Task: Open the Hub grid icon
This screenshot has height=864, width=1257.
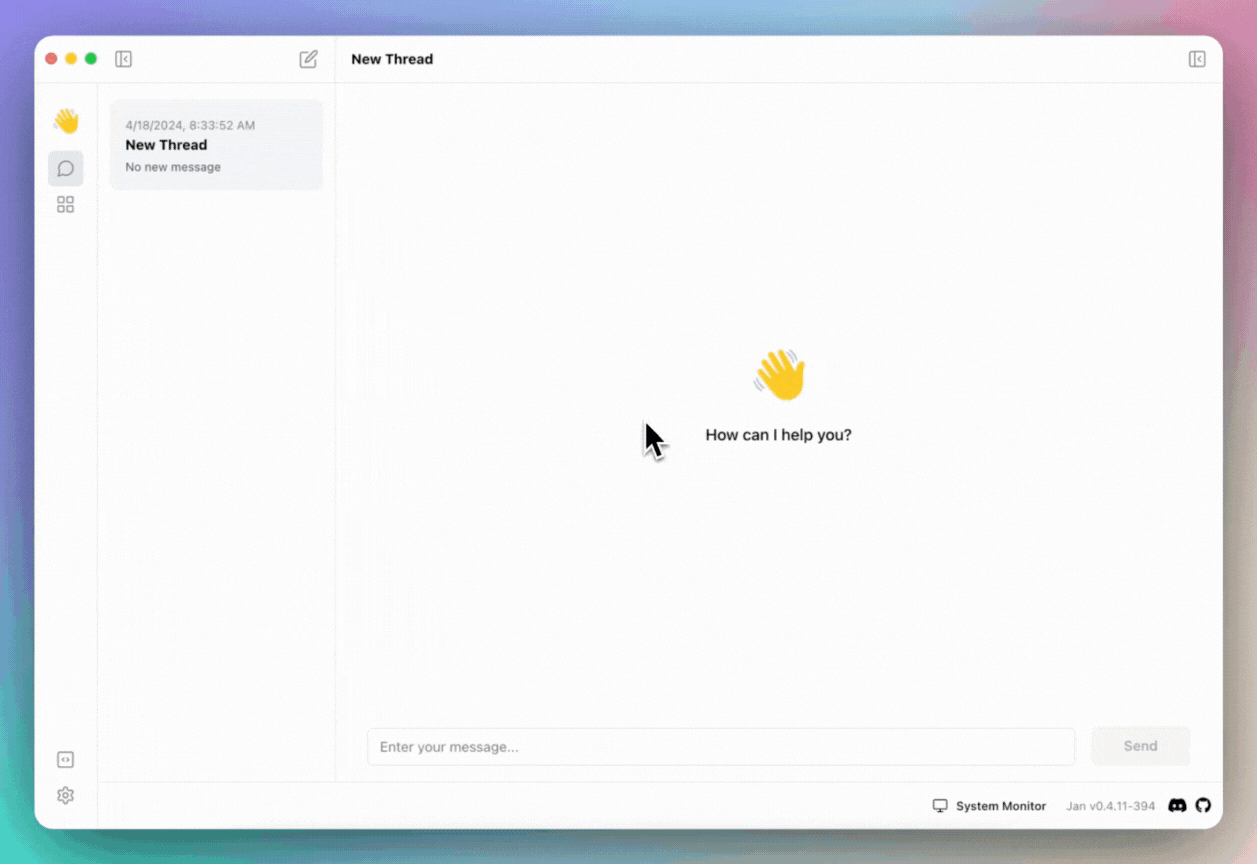Action: (x=66, y=205)
